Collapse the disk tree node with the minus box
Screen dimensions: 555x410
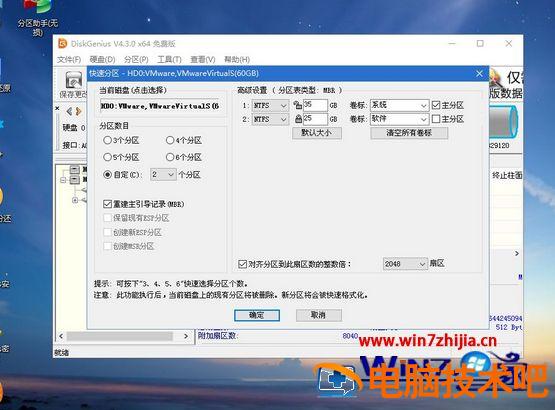[x=63, y=180]
